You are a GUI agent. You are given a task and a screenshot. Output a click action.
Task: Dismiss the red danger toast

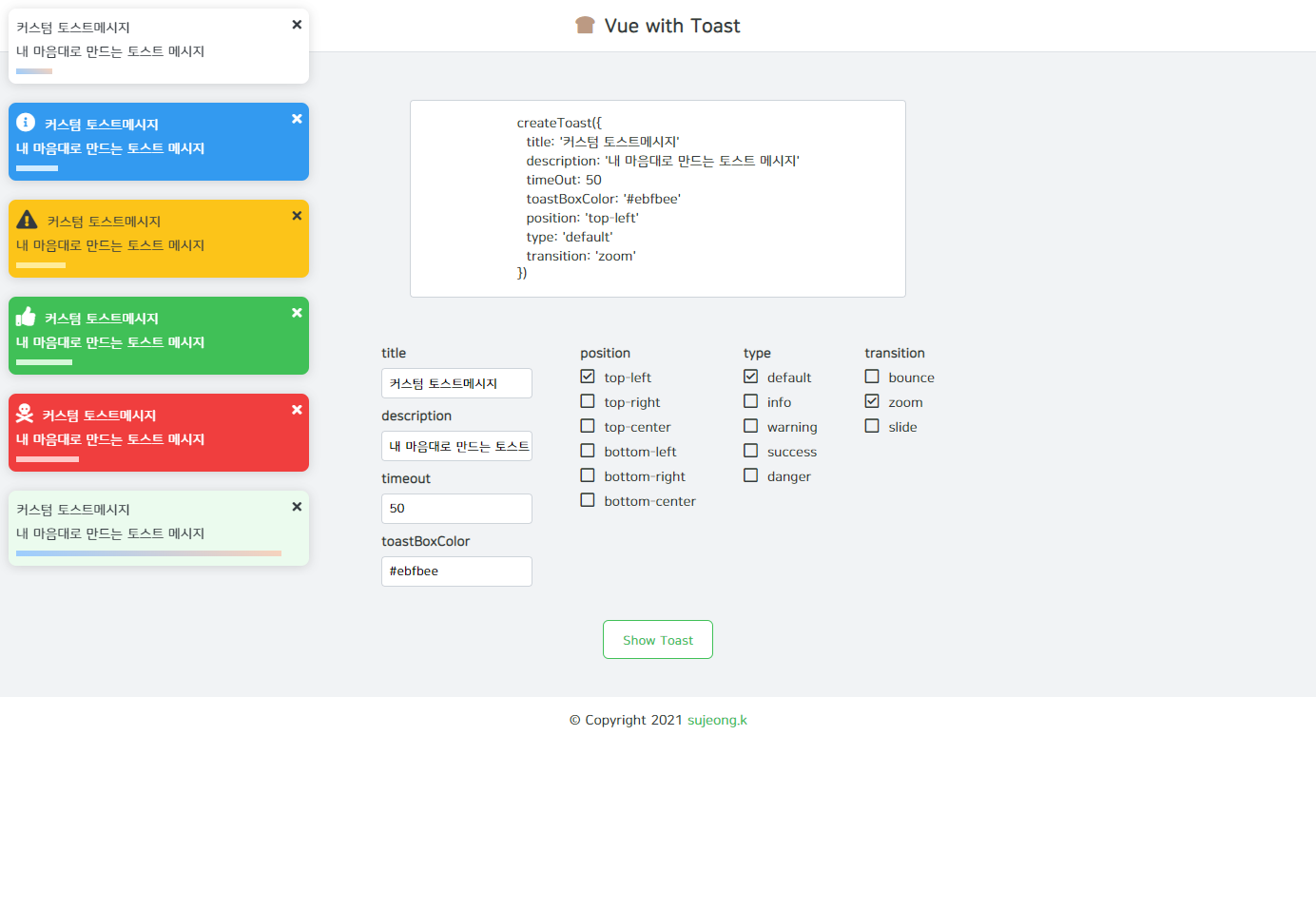[x=297, y=410]
